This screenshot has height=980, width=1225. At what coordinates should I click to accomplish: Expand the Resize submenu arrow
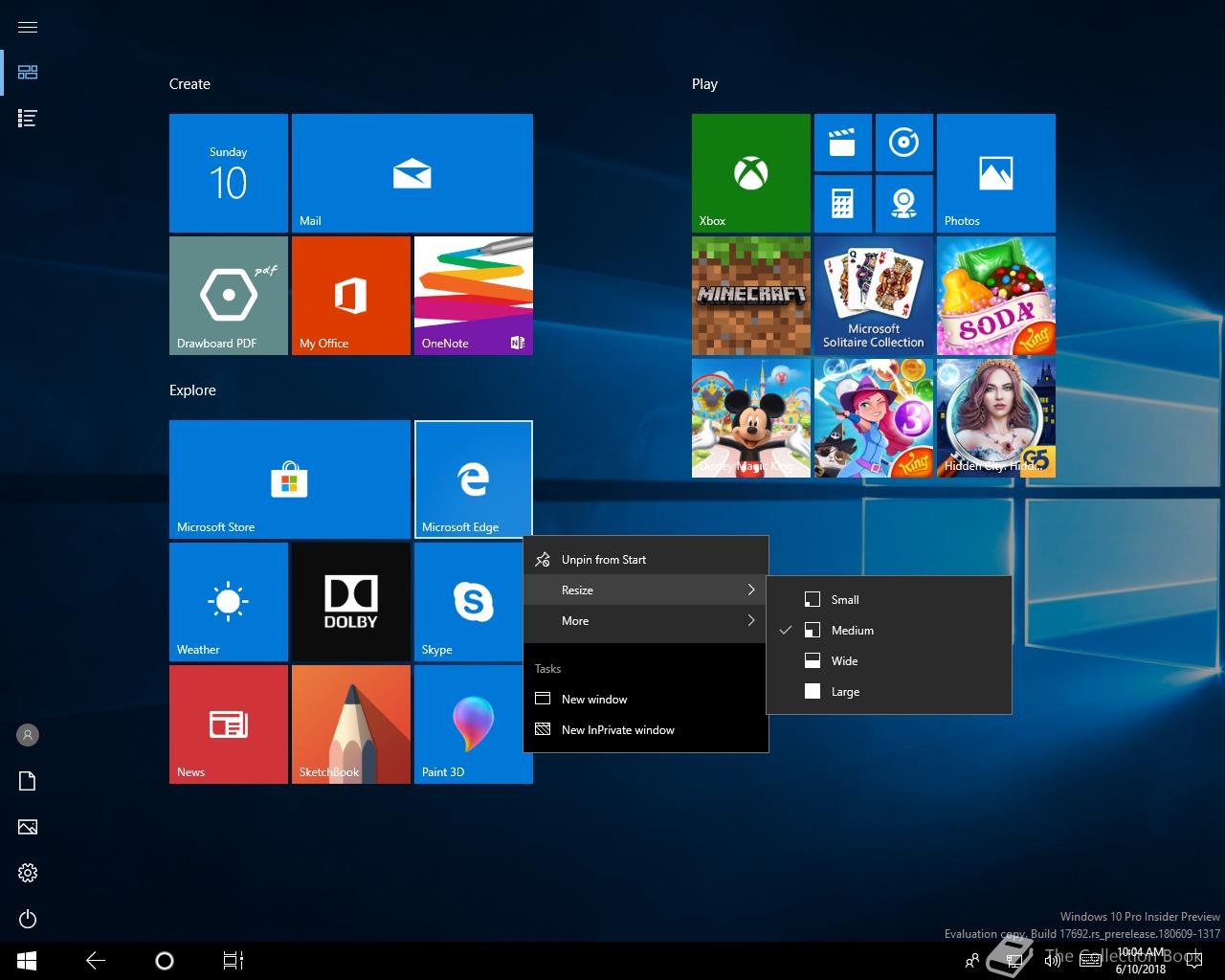[x=751, y=590]
